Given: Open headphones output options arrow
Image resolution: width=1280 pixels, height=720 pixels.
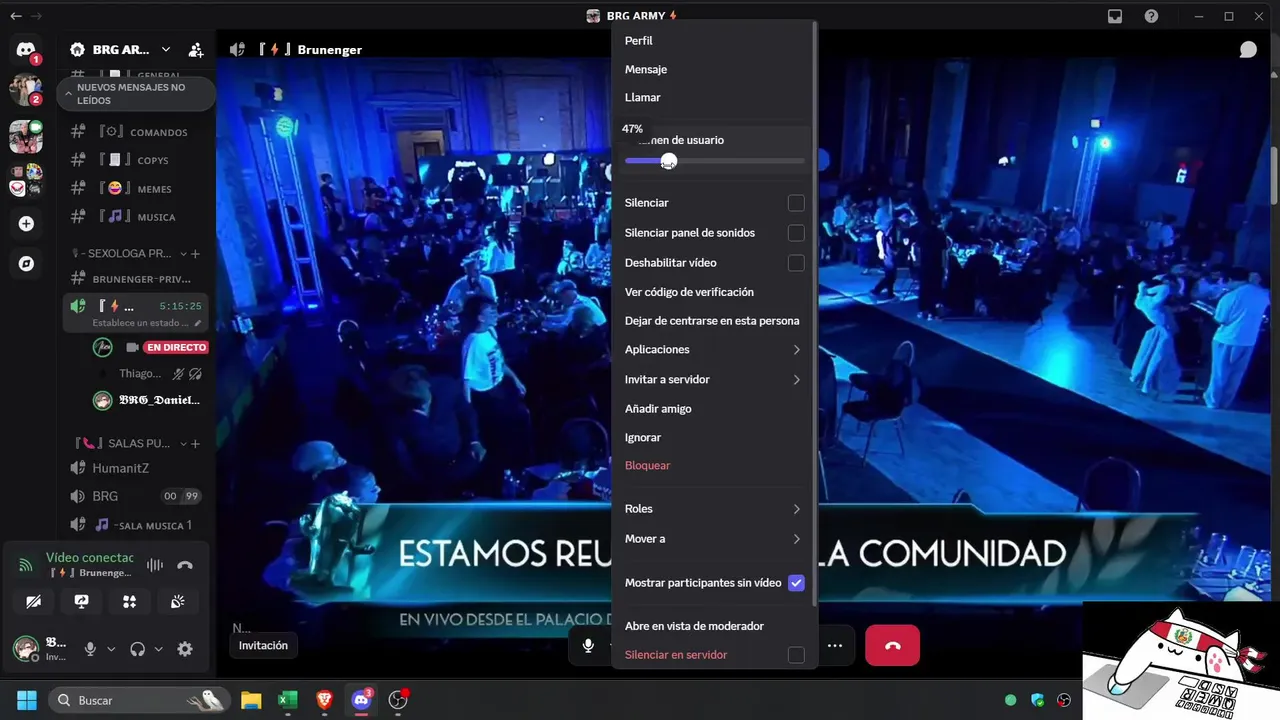Looking at the screenshot, I should [158, 649].
